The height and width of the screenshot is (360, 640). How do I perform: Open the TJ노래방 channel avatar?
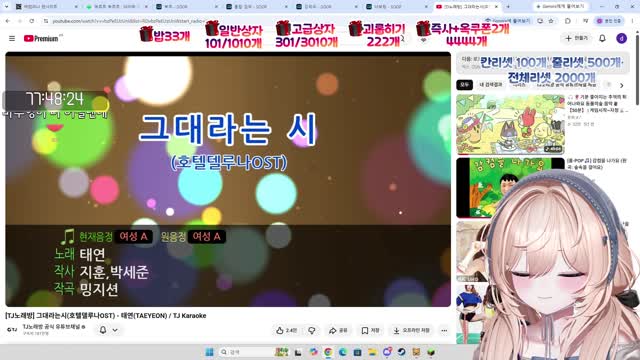(x=12, y=330)
